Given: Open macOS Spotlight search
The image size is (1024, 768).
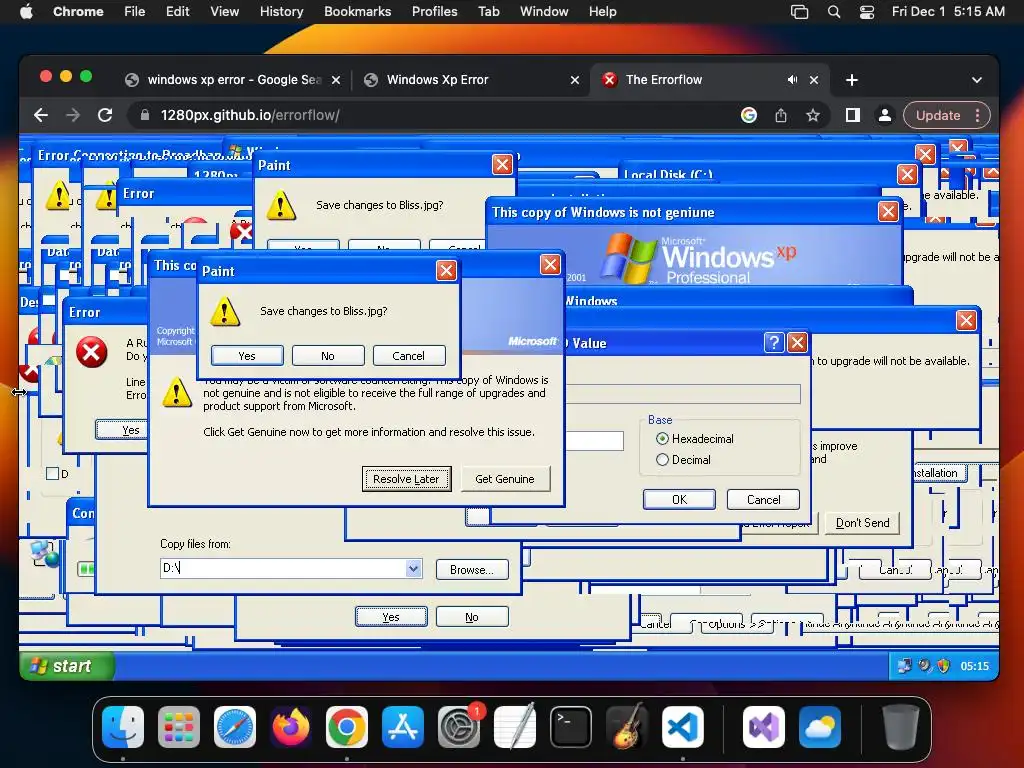Looking at the screenshot, I should pyautogui.click(x=834, y=12).
